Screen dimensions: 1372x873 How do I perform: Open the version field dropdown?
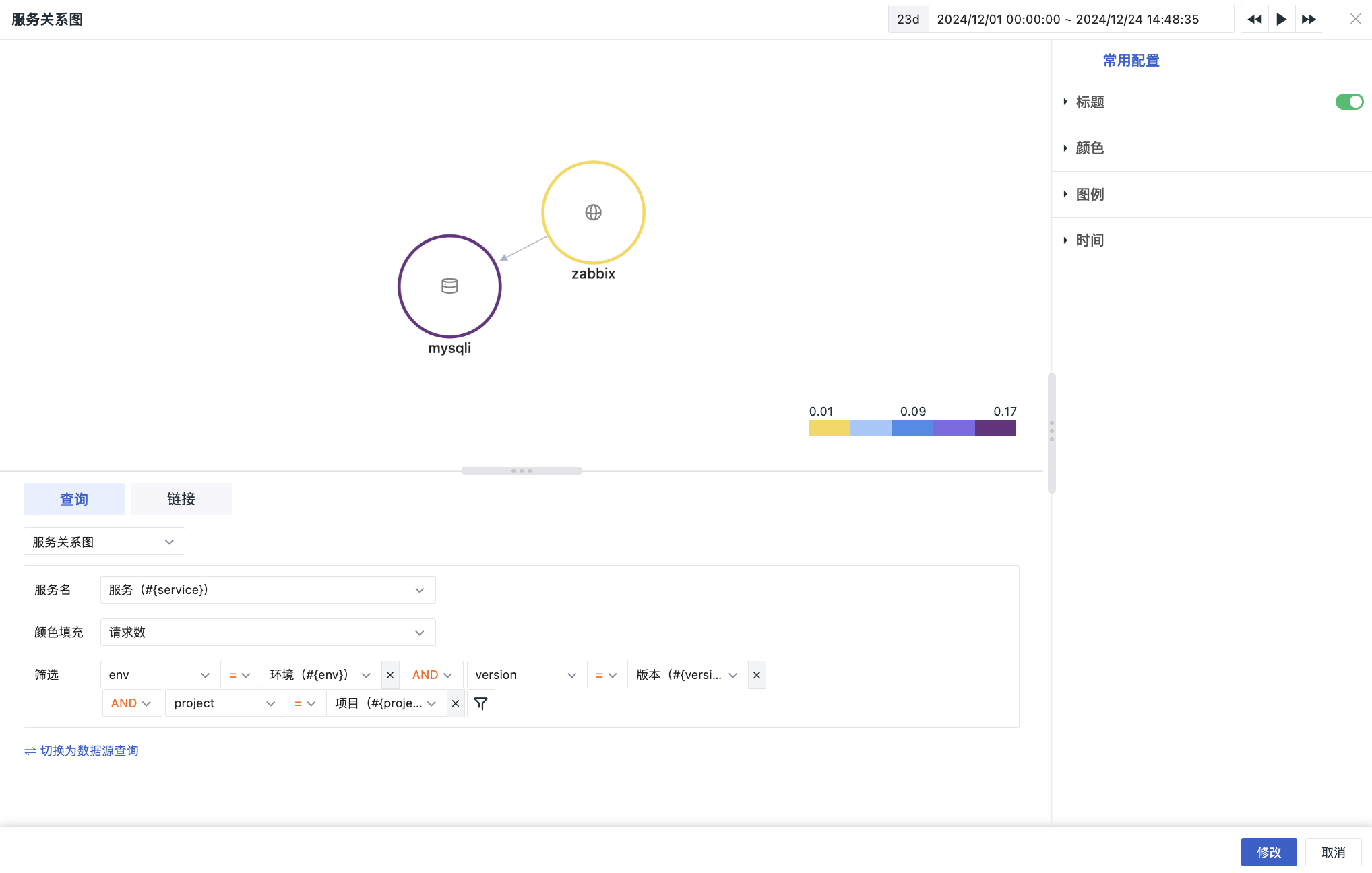tap(526, 675)
